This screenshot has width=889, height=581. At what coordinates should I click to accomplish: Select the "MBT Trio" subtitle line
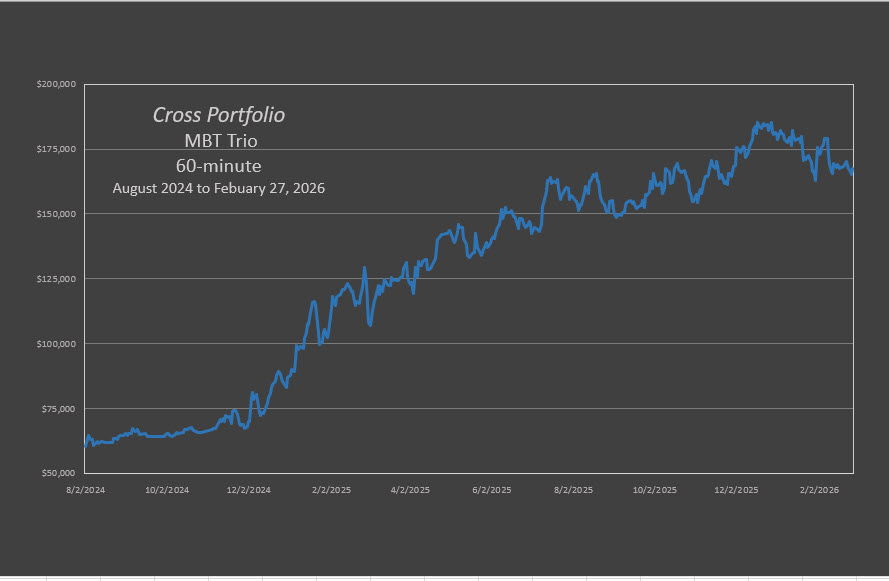218,141
